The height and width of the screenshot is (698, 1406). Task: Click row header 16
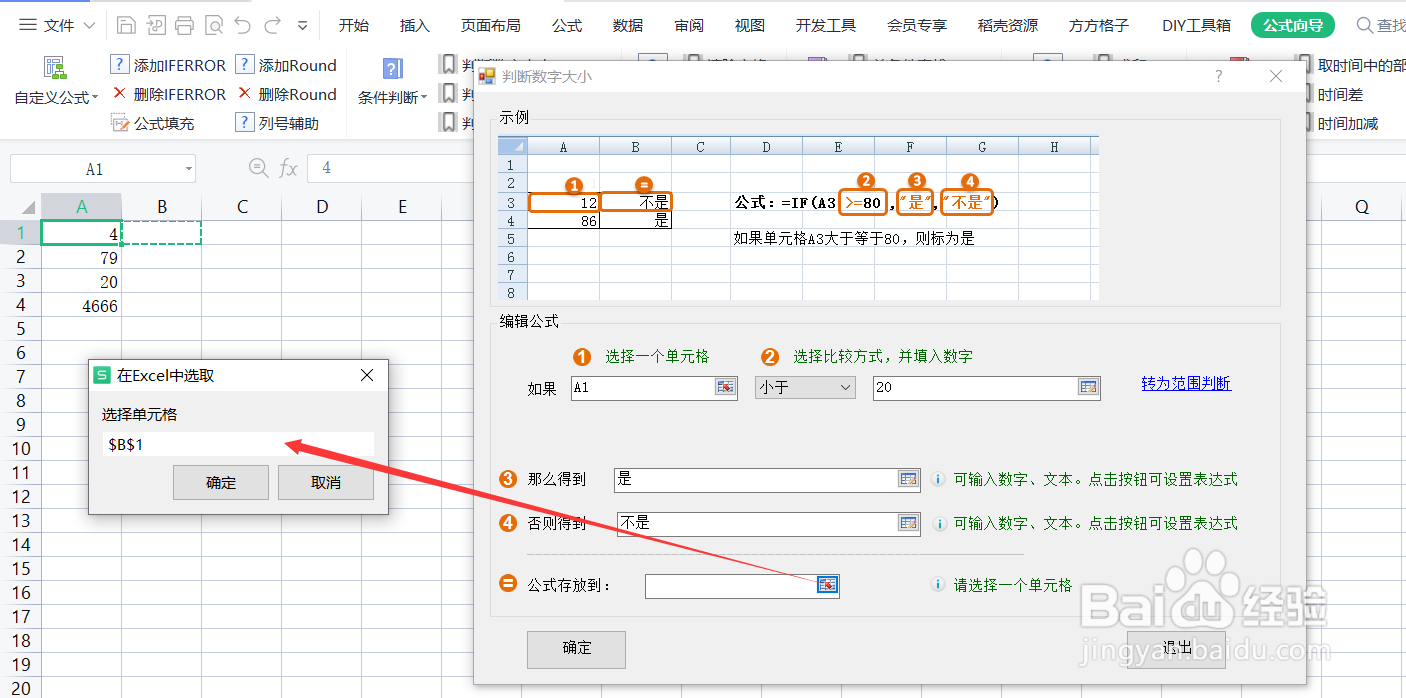20,593
